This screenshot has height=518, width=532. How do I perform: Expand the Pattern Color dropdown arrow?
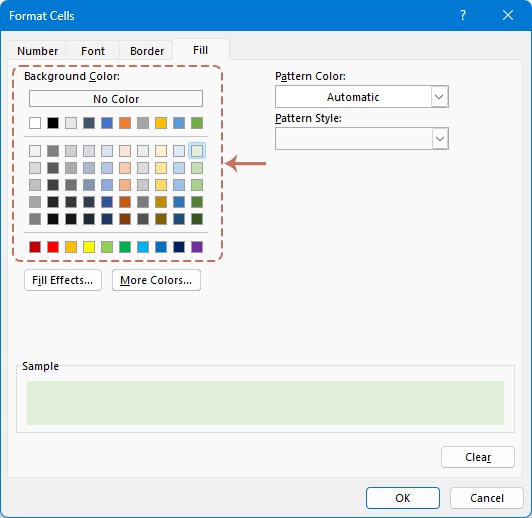pos(439,97)
